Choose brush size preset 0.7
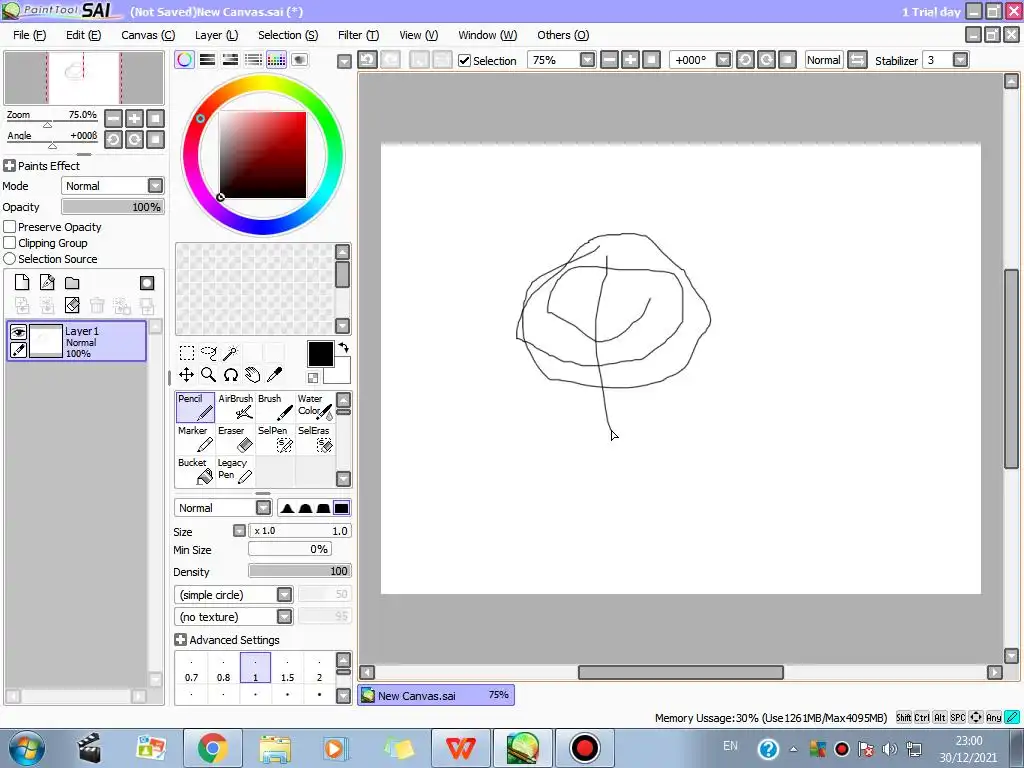 tap(191, 669)
